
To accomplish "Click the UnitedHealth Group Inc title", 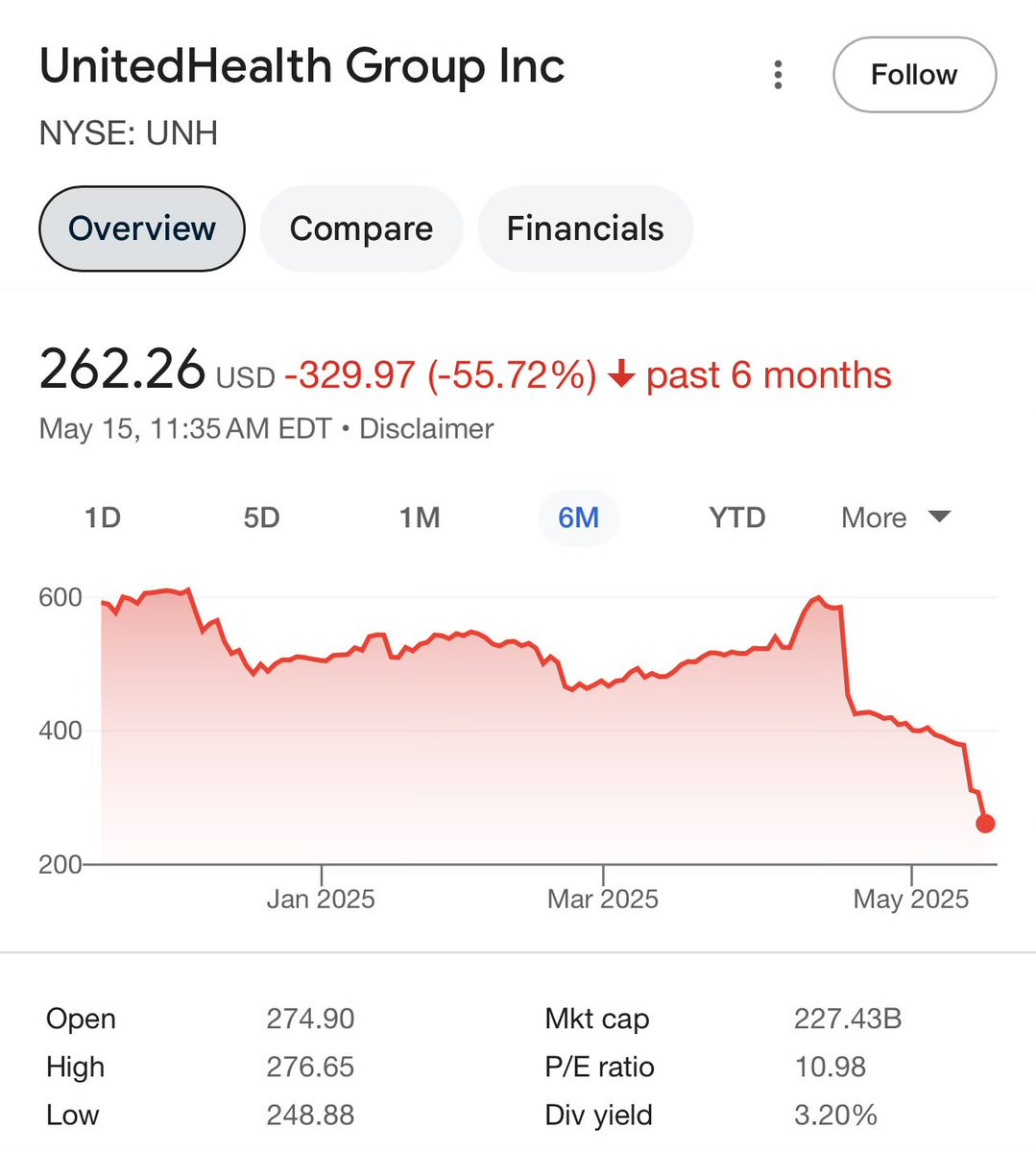I will coord(301,66).
